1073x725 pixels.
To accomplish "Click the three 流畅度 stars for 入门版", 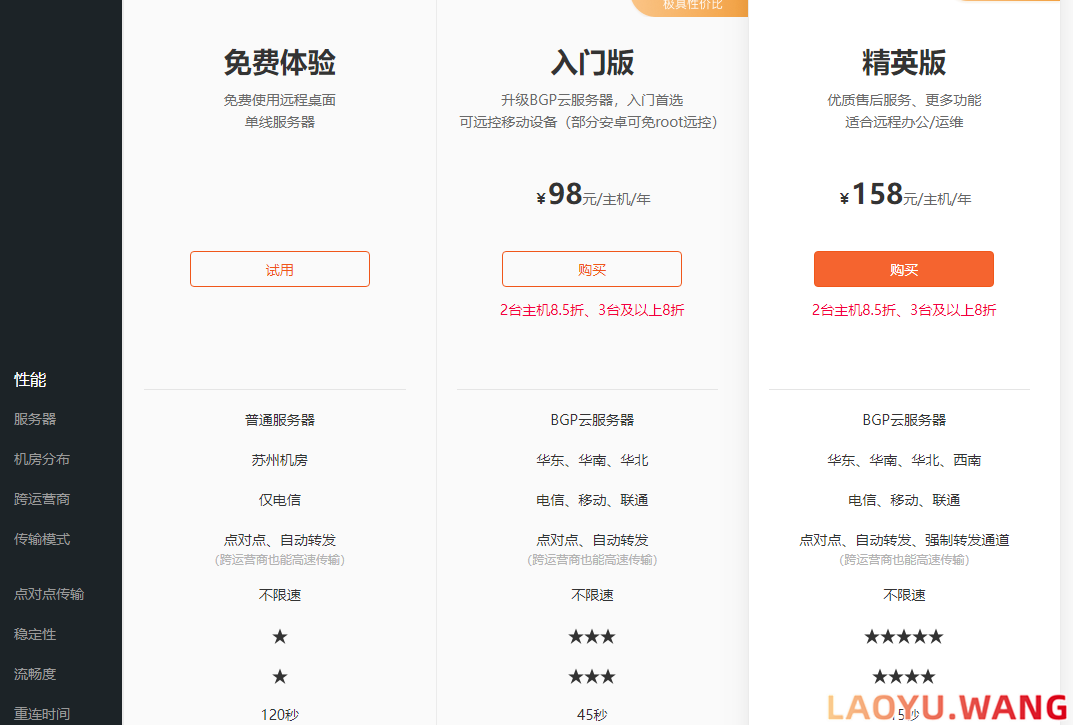I will [x=592, y=677].
